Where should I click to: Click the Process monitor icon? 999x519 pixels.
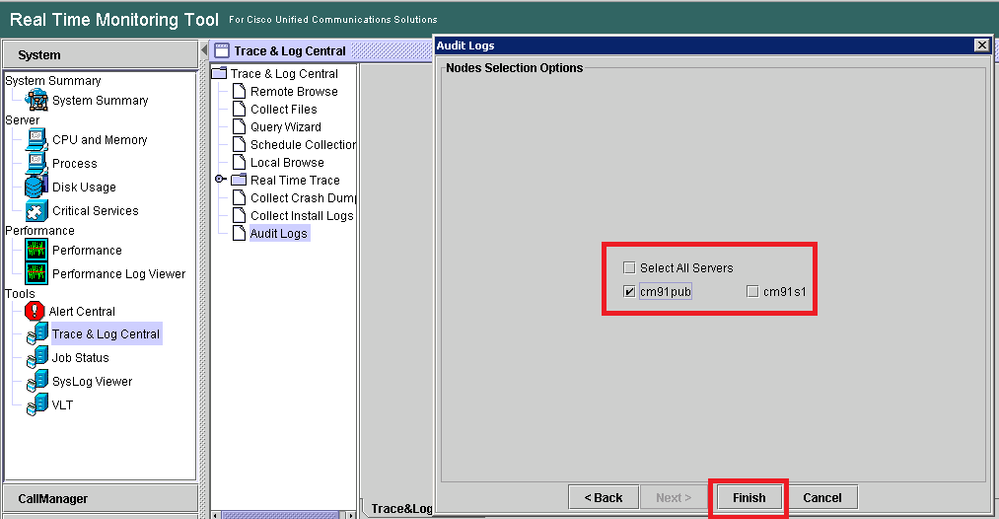pyautogui.click(x=36, y=163)
